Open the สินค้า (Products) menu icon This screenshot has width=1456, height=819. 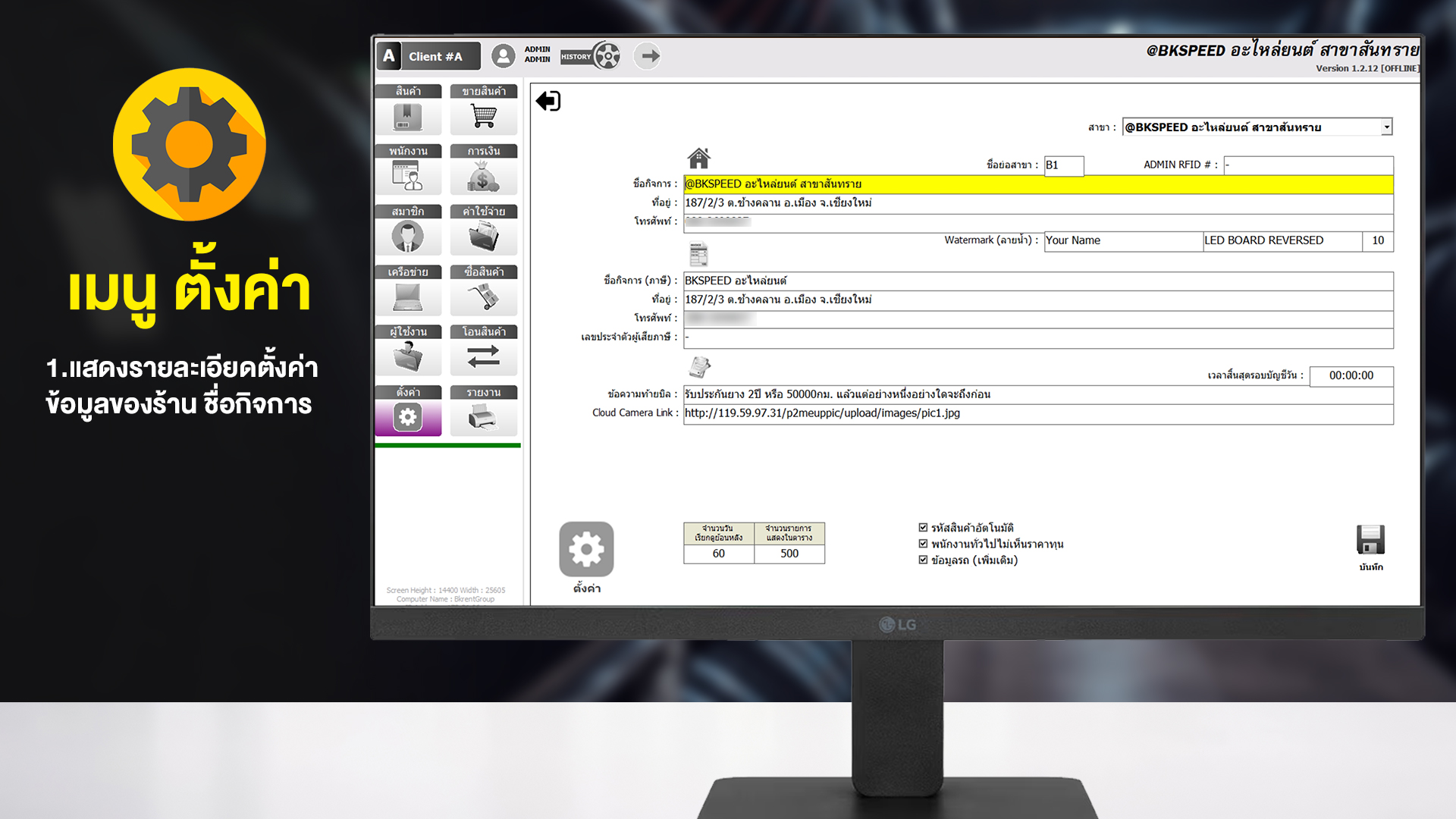click(408, 109)
